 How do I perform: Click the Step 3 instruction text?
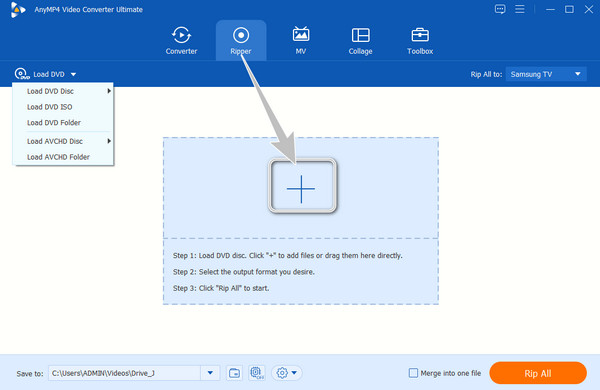tap(221, 288)
